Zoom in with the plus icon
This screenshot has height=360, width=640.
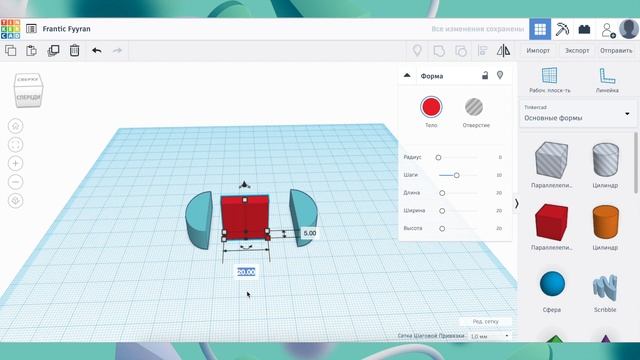pyautogui.click(x=16, y=163)
